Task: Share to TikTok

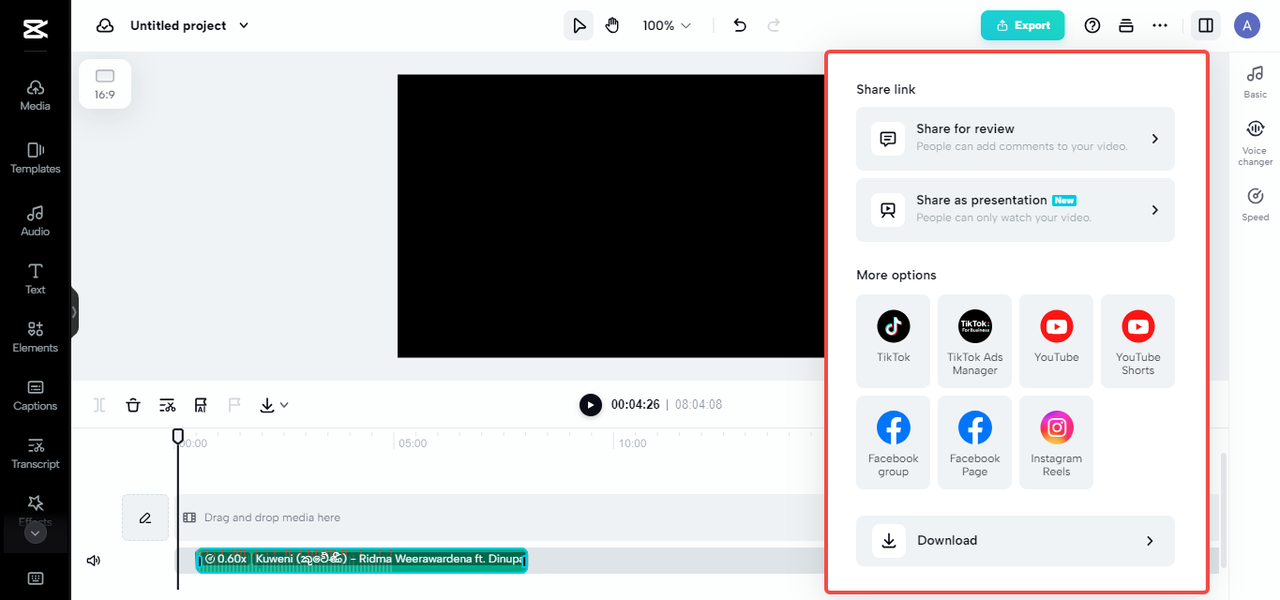Action: 893,341
